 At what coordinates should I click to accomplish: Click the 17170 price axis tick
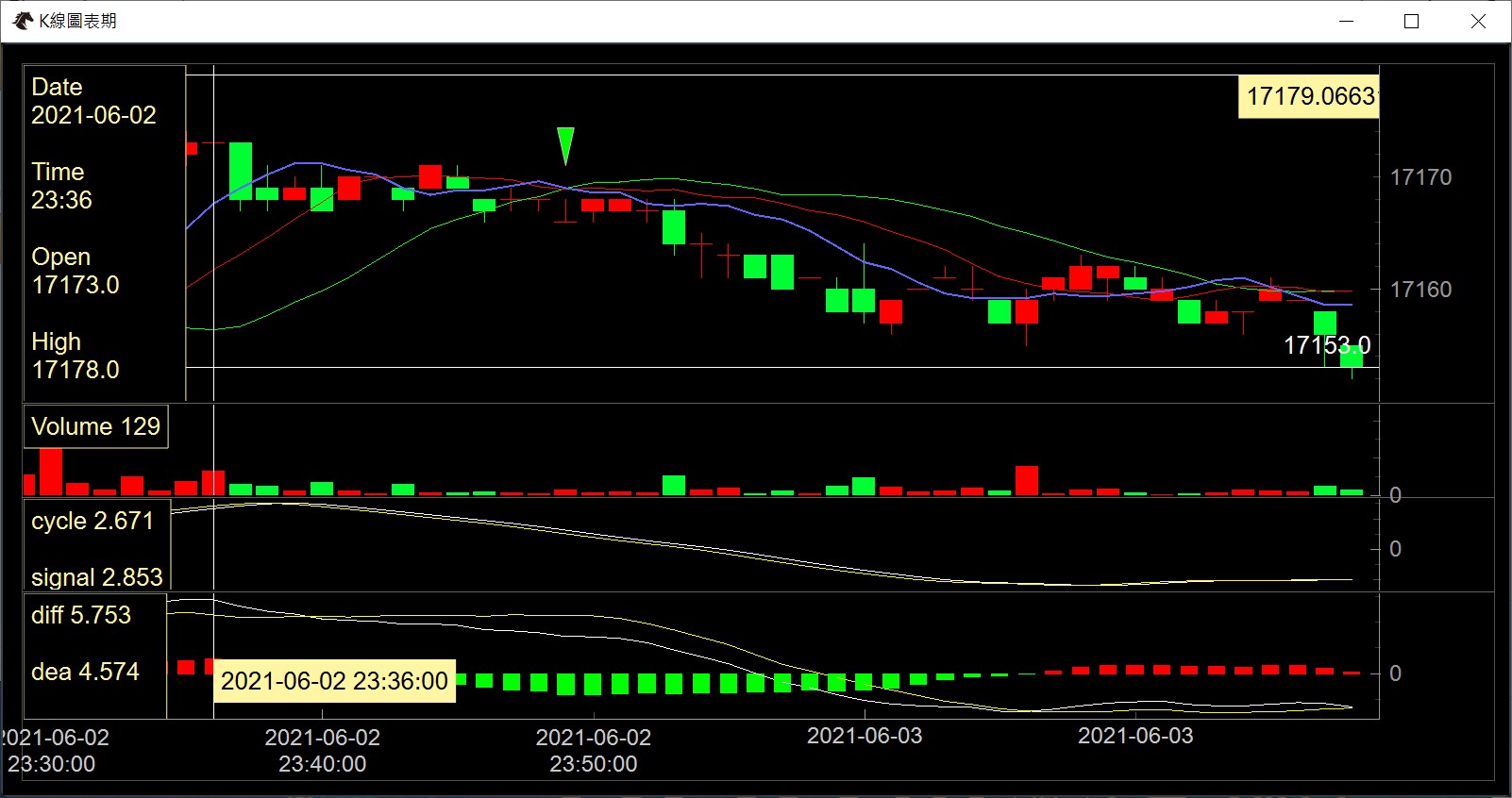coord(1420,177)
